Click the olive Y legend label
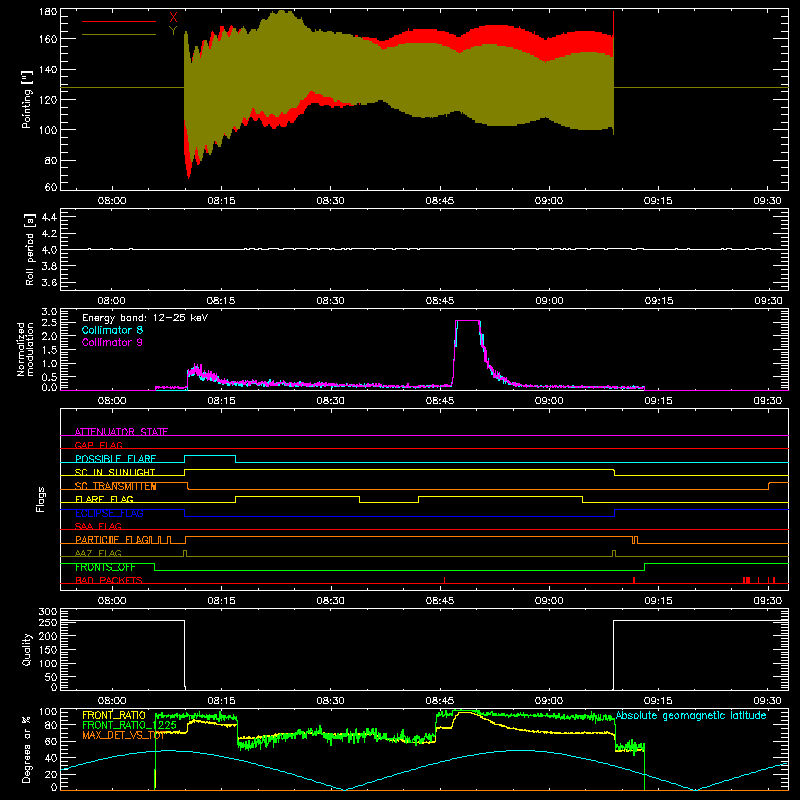Viewport: 800px width, 800px height. 173,31
